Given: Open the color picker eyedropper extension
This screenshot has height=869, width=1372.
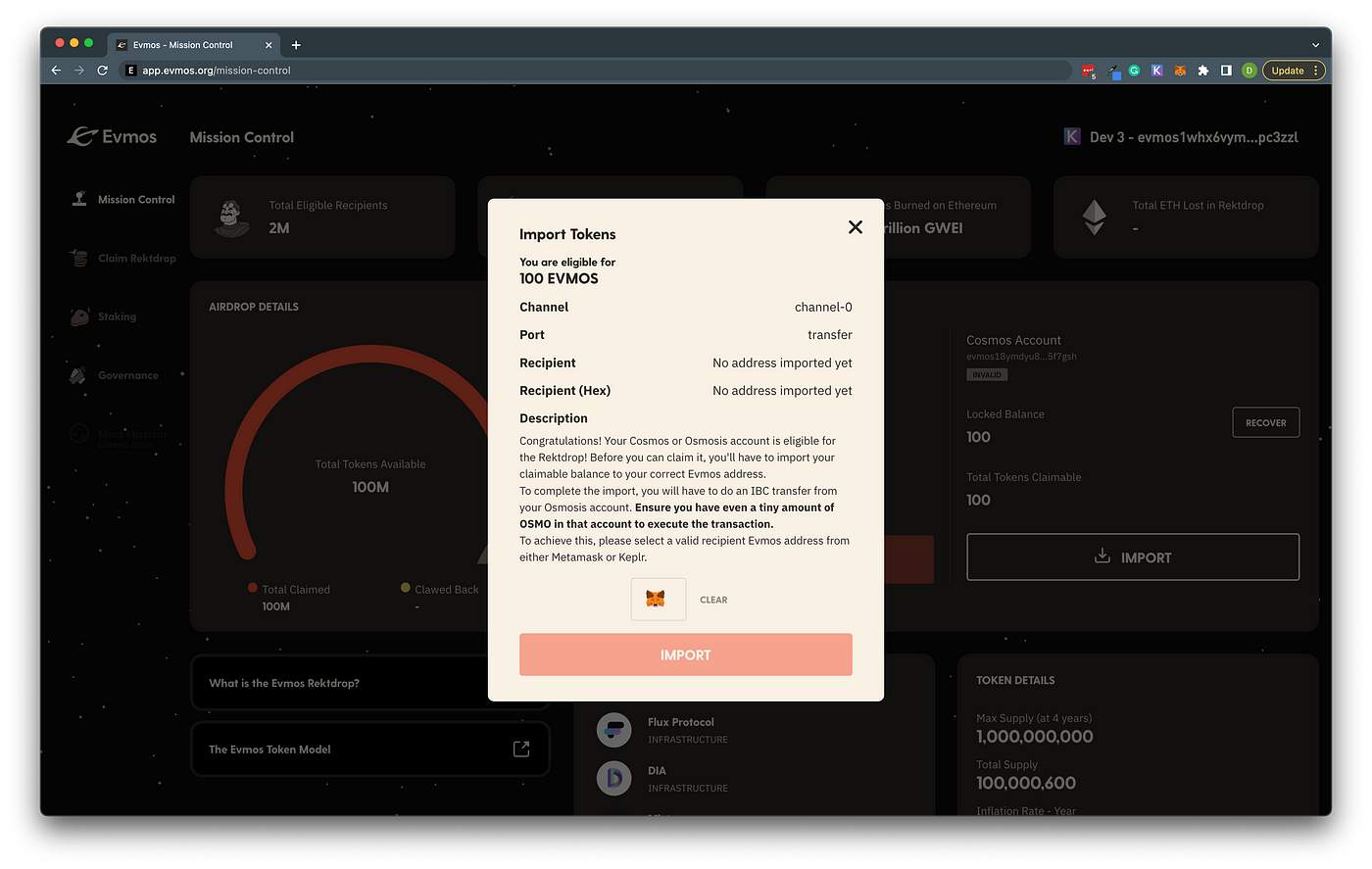Looking at the screenshot, I should point(1113,71).
